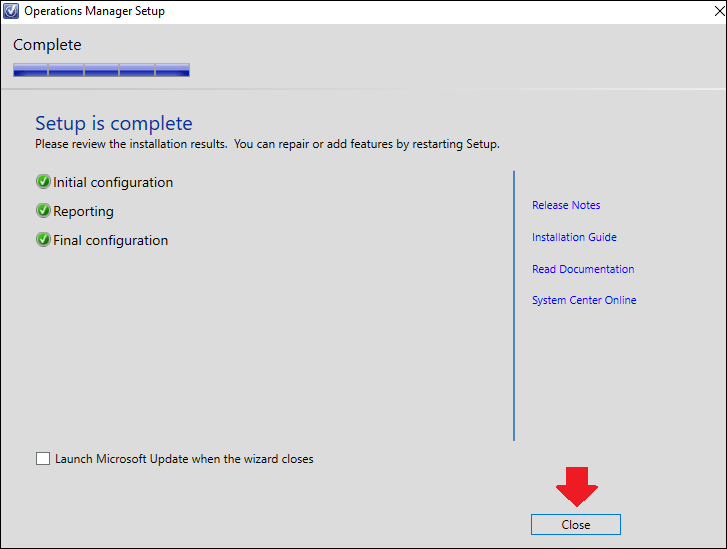The width and height of the screenshot is (727, 549).
Task: Click green check icon beside Final configuration
Action: (x=43, y=240)
